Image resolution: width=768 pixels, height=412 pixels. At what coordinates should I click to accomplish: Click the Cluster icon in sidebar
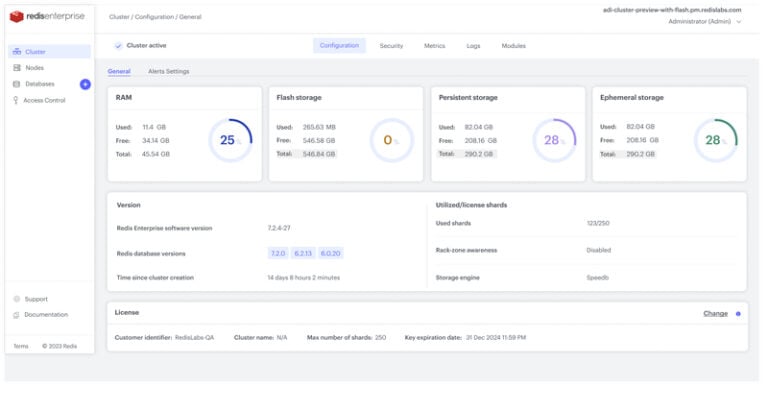(x=17, y=51)
